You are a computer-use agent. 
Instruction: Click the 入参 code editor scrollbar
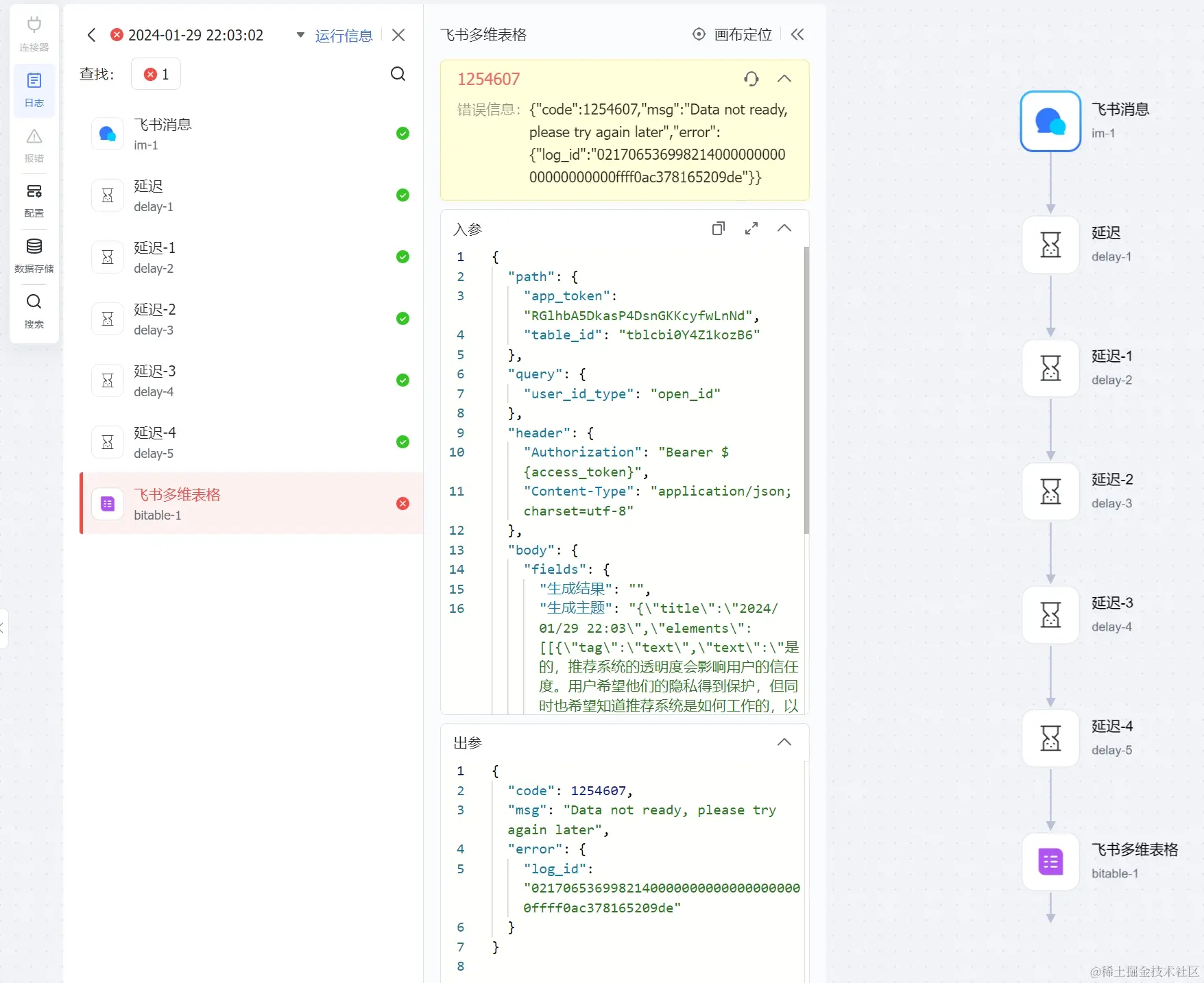click(806, 390)
